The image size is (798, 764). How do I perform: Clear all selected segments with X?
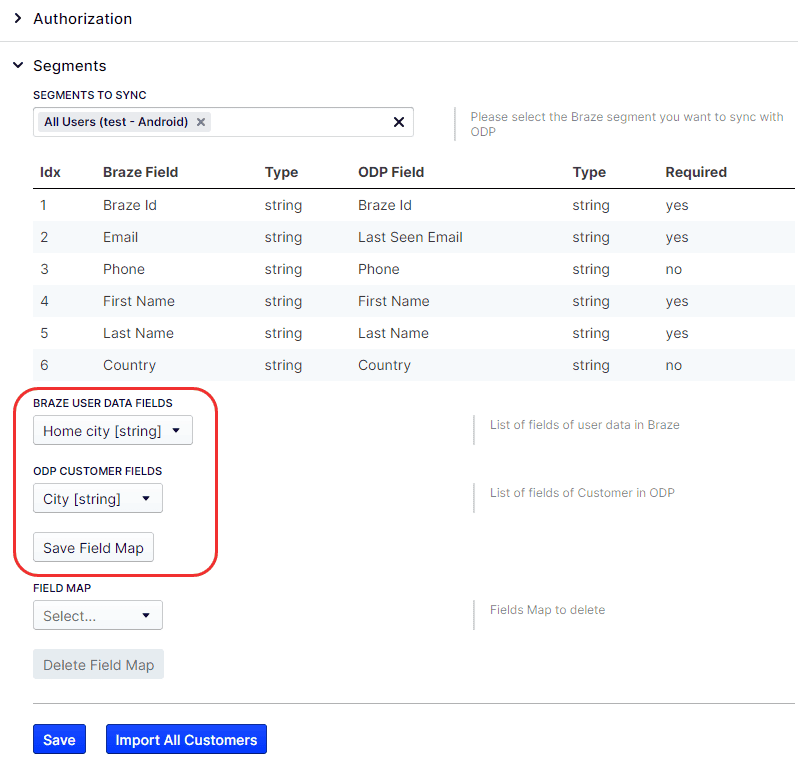coord(398,122)
